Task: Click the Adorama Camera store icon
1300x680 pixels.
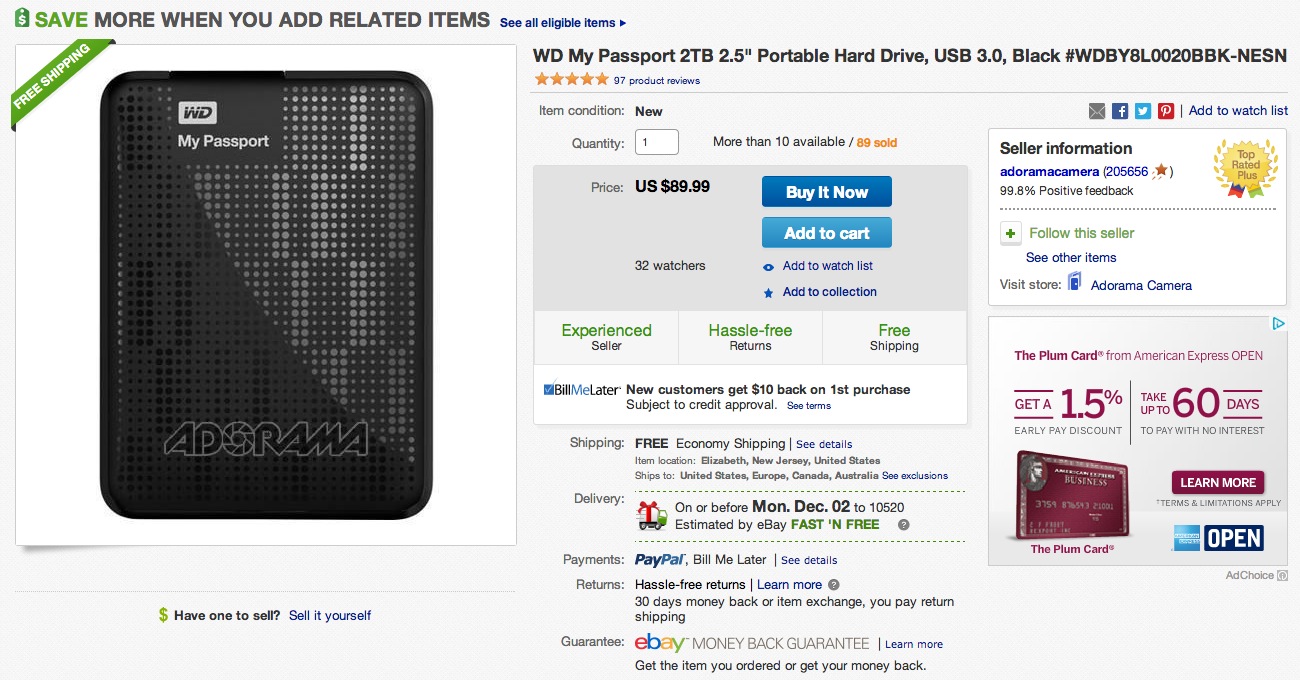Action: 1075,284
